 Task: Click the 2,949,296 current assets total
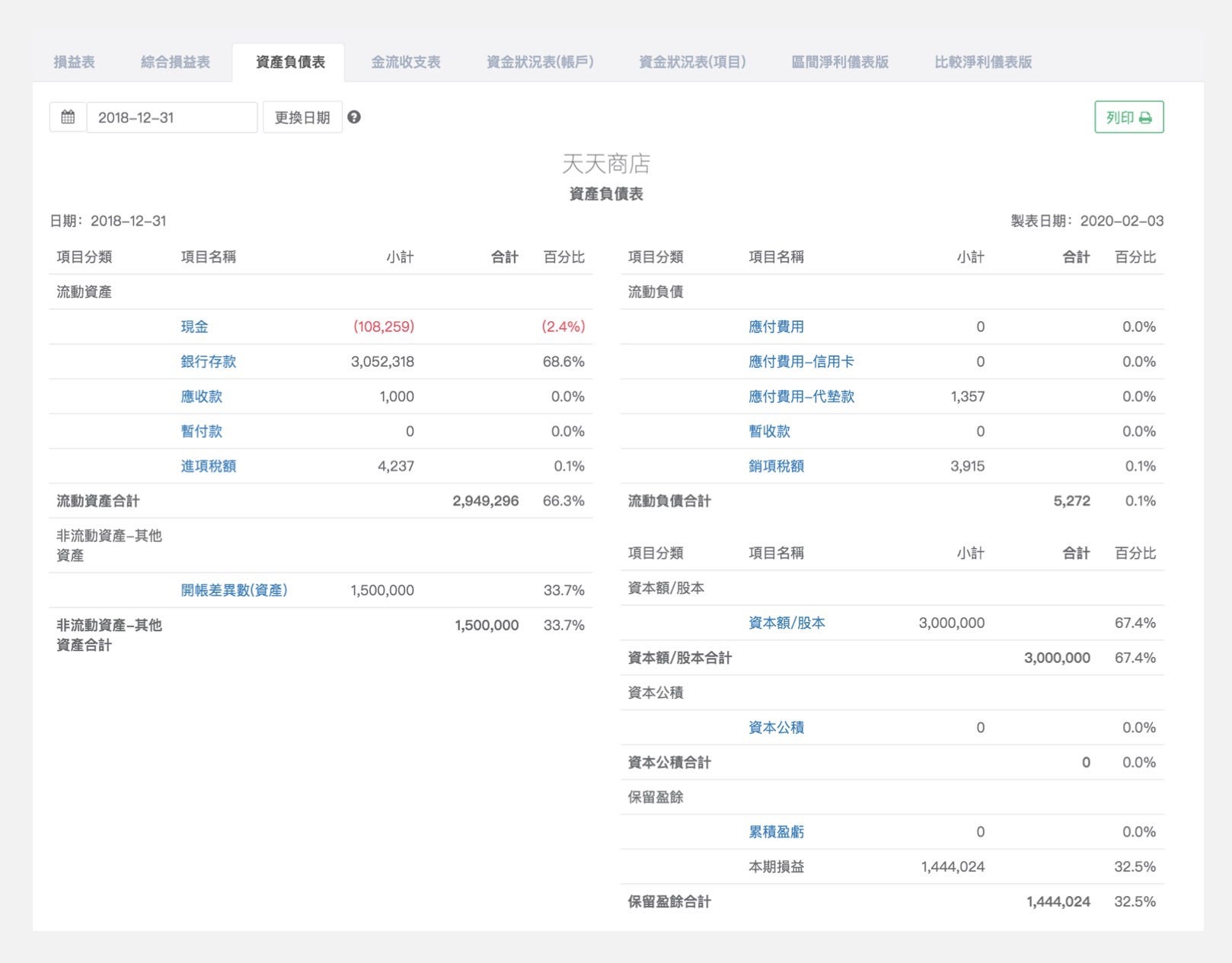click(485, 501)
